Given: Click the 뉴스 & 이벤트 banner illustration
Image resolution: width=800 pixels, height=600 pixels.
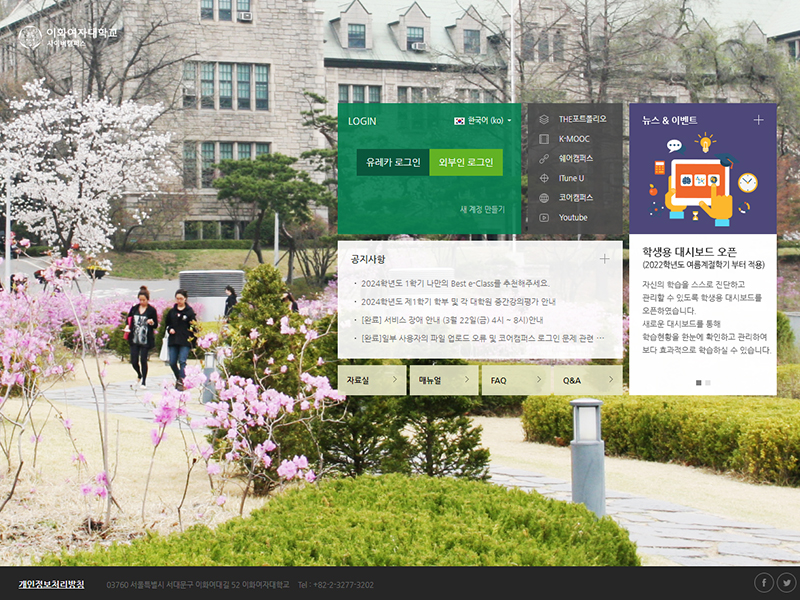Looking at the screenshot, I should coord(703,179).
